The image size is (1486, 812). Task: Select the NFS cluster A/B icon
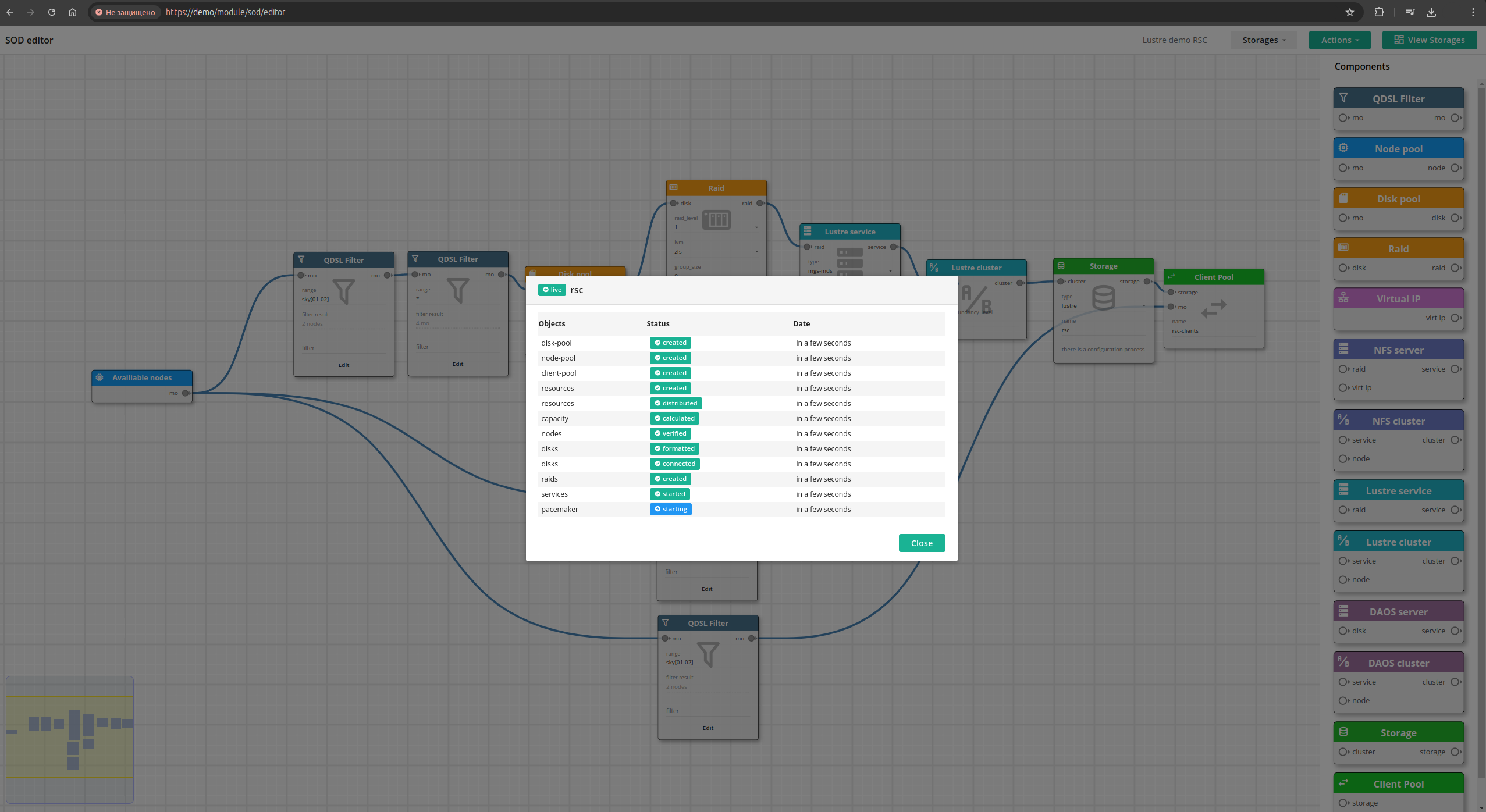pos(1343,419)
